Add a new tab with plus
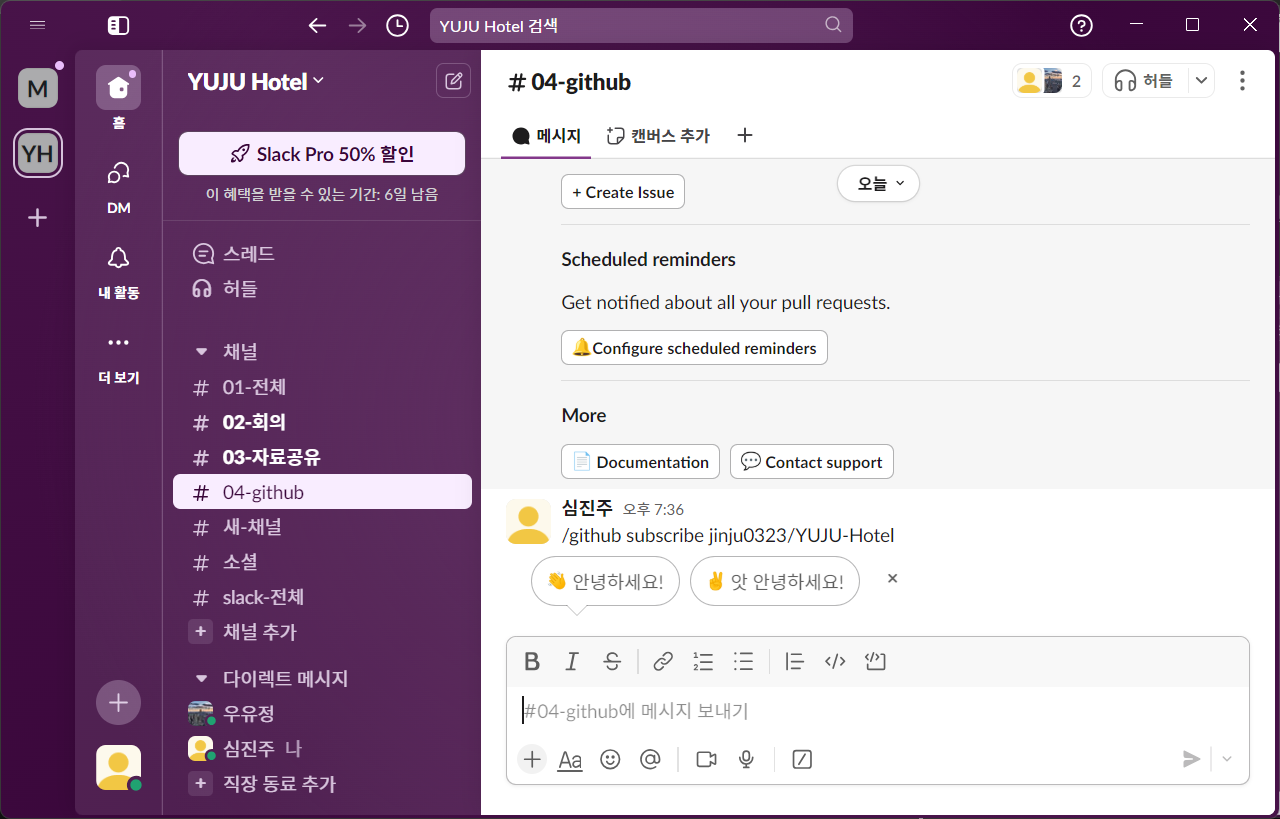This screenshot has height=819, width=1280. [744, 135]
